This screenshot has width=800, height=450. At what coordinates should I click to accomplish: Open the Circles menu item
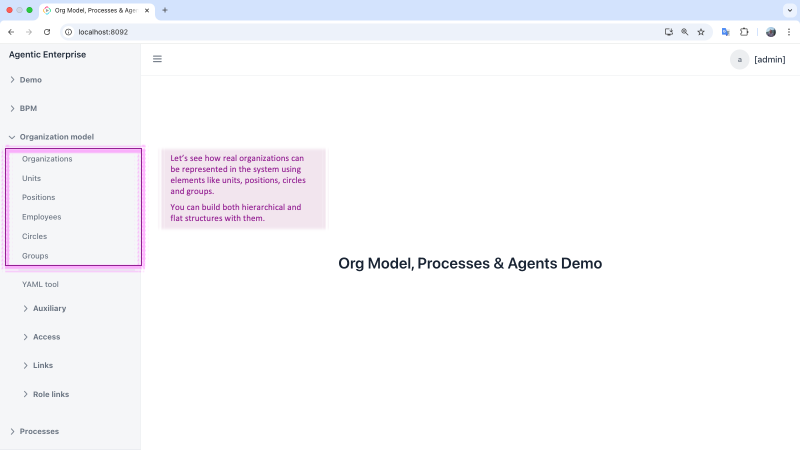pos(34,236)
